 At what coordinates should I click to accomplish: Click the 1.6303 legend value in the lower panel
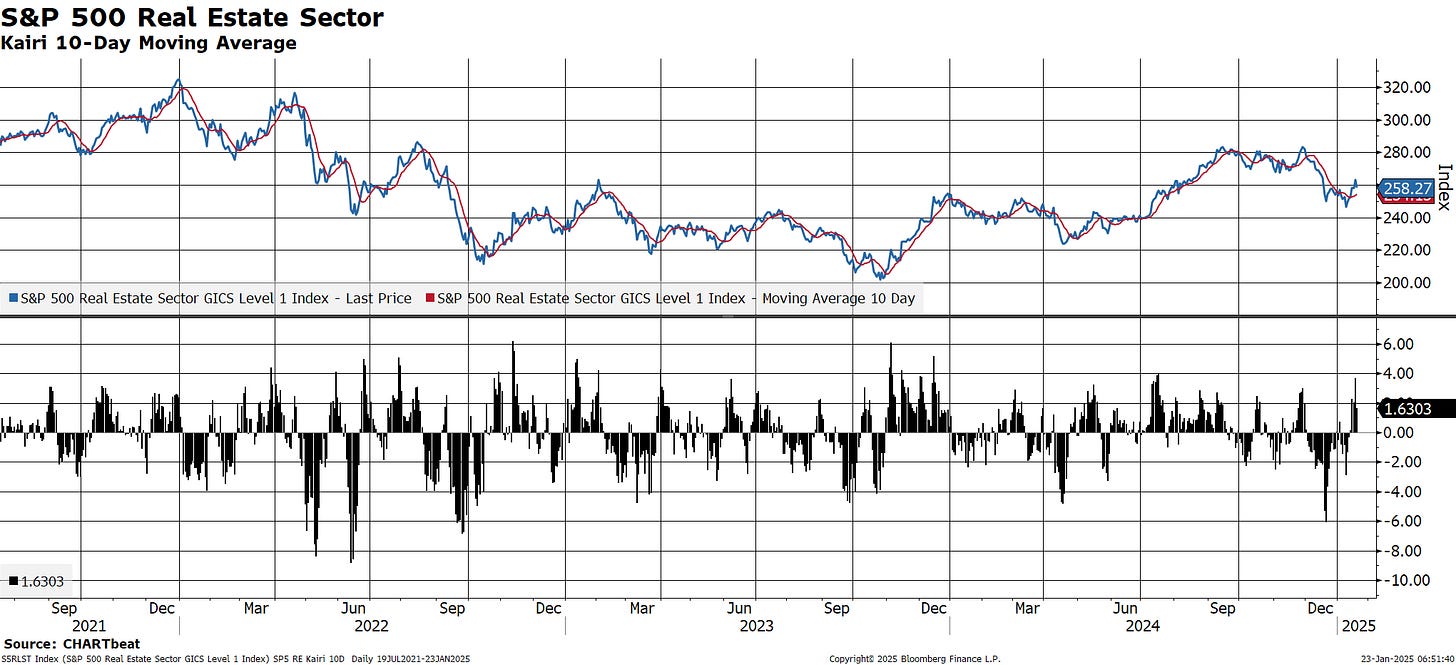42,581
